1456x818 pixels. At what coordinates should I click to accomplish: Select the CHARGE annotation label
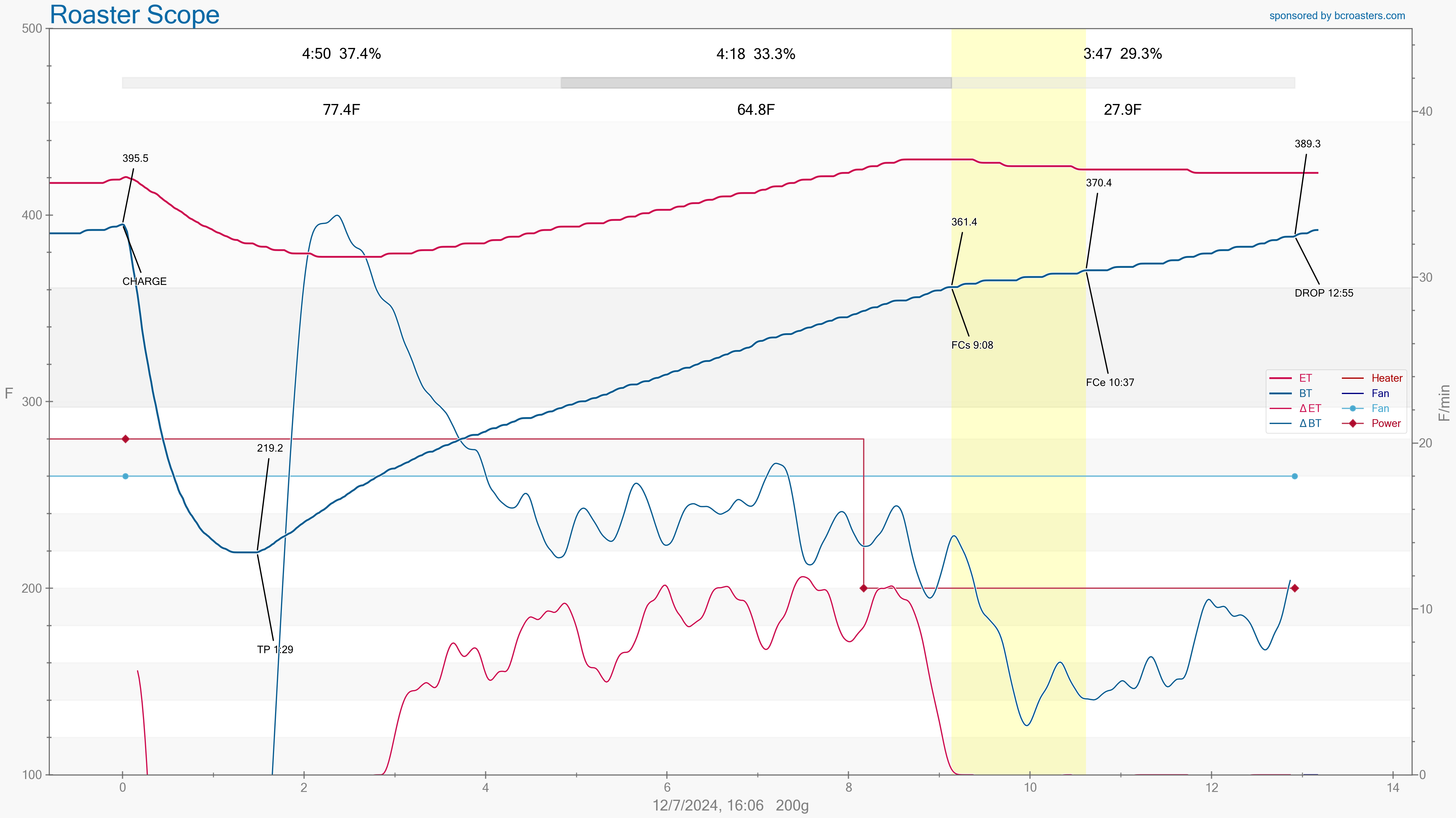(144, 282)
